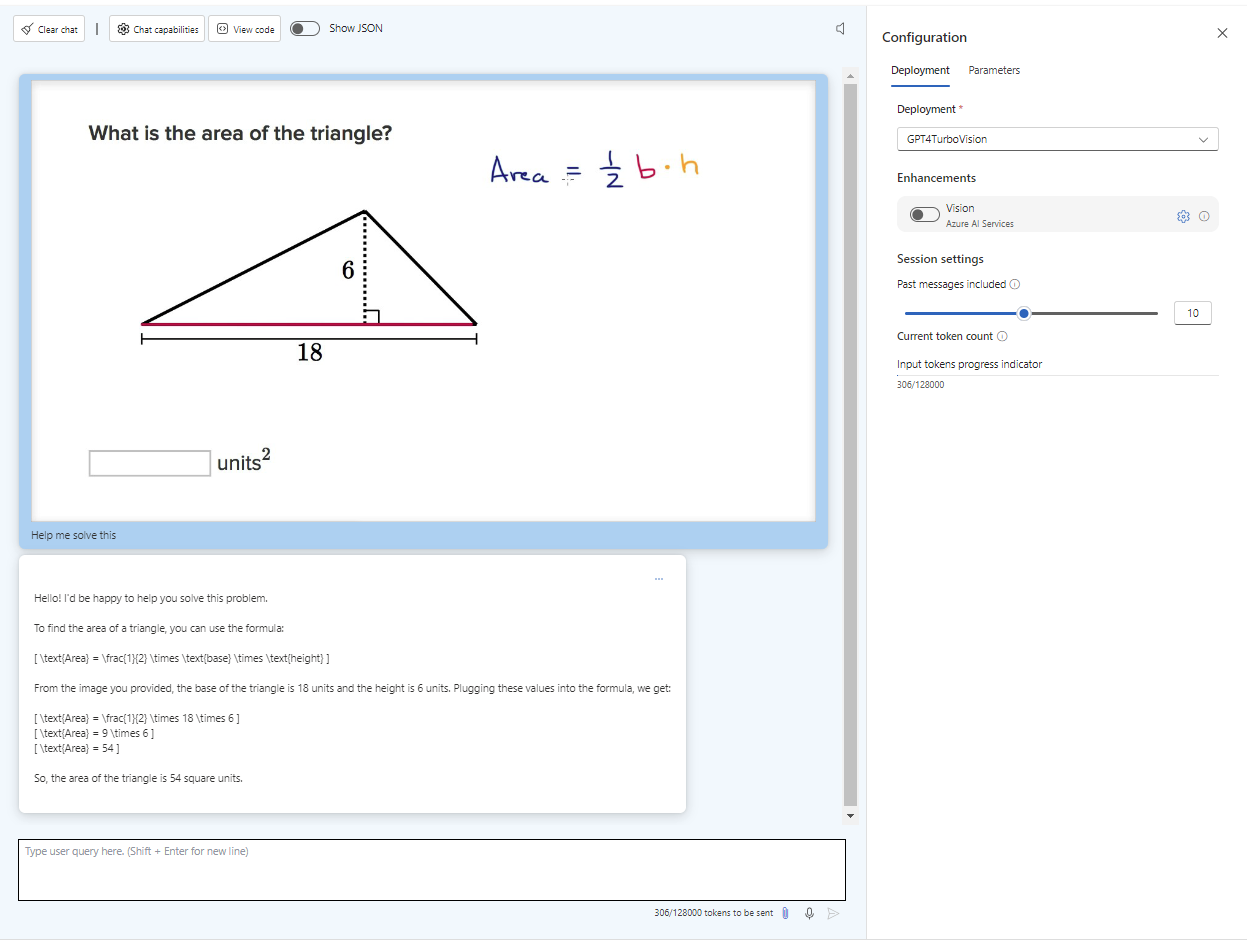Open the three-dot menu on assistant response
This screenshot has width=1247, height=940.
click(658, 579)
